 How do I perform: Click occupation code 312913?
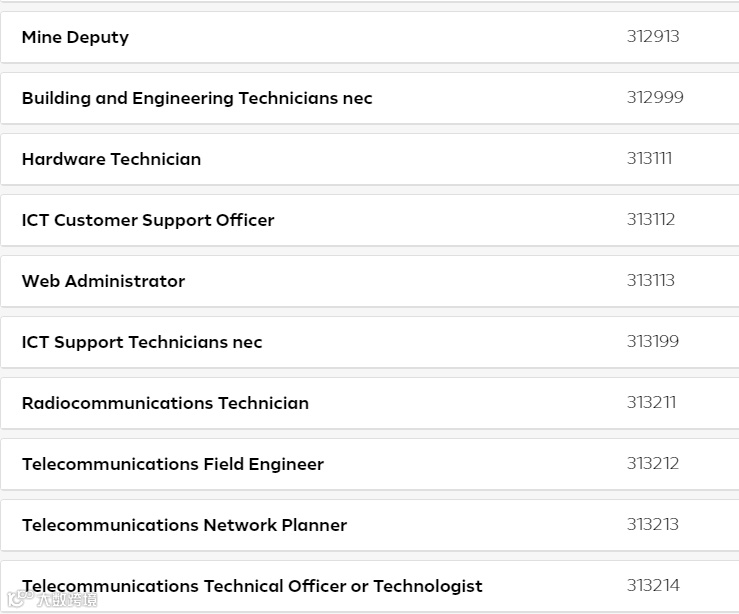coord(653,37)
